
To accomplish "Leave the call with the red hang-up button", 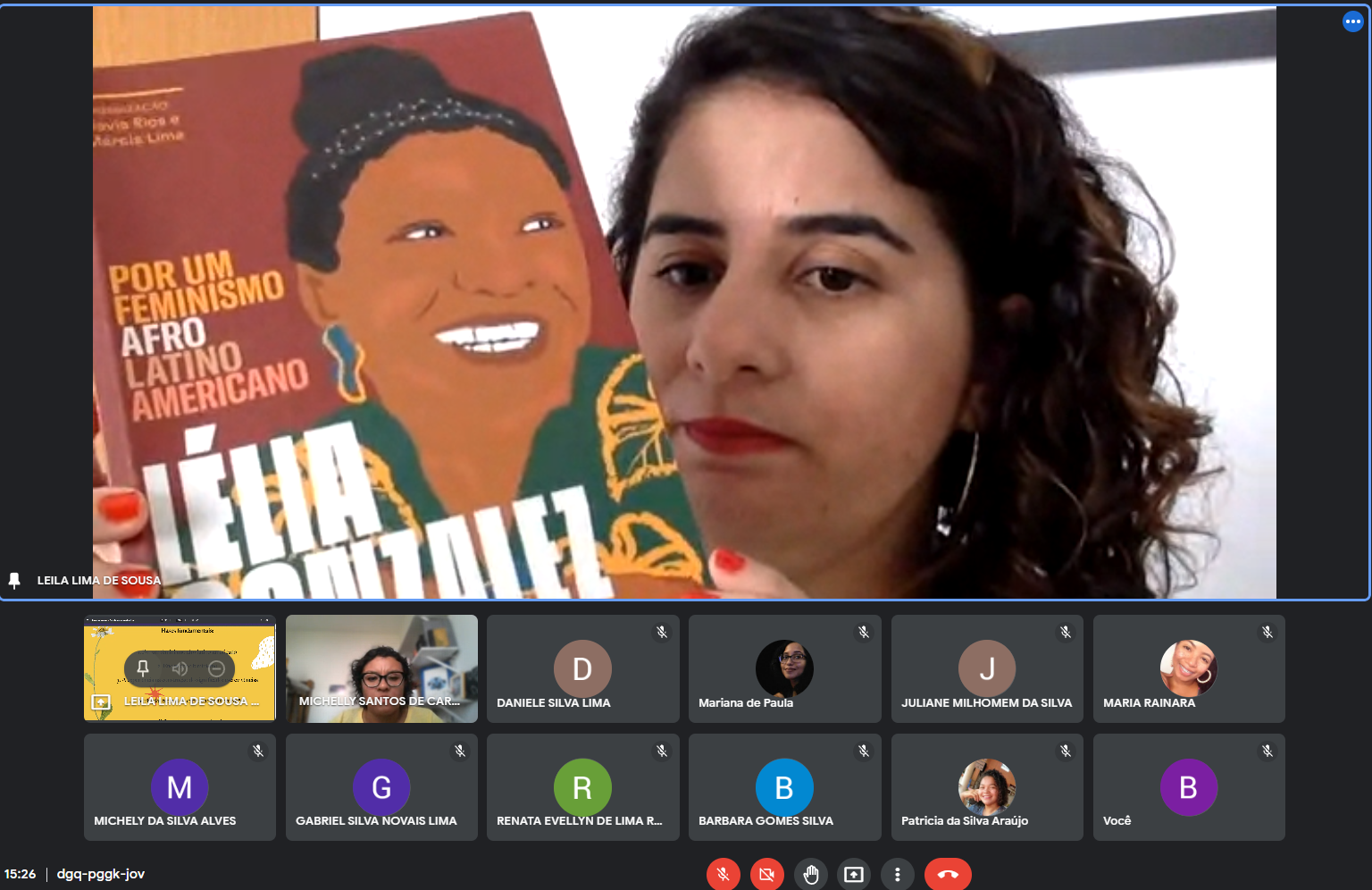I will coord(948,874).
